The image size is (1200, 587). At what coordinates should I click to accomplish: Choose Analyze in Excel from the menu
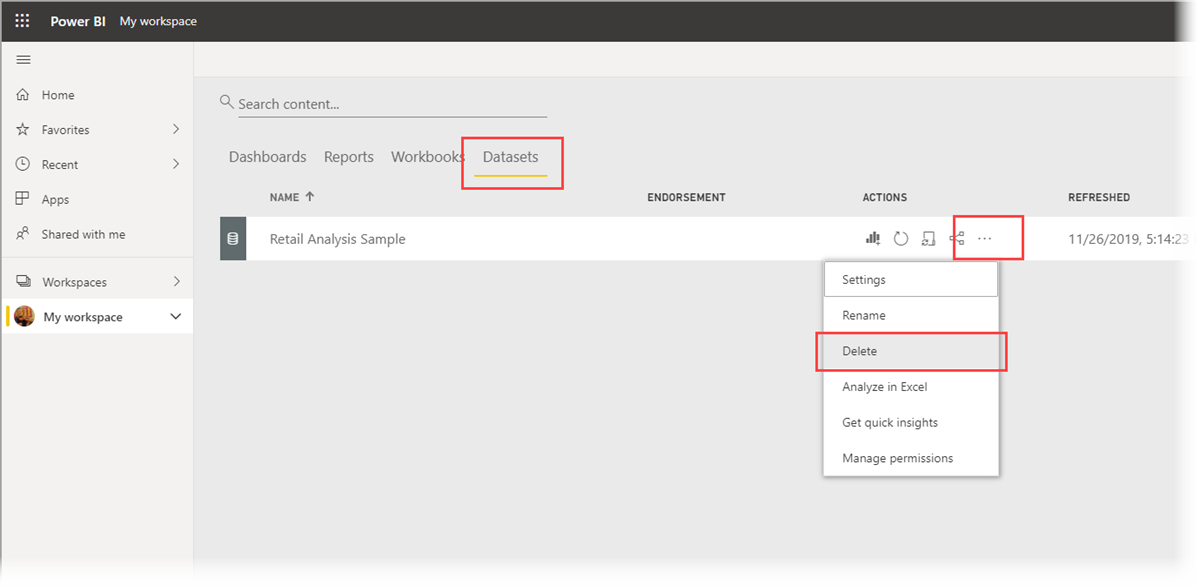coord(884,387)
